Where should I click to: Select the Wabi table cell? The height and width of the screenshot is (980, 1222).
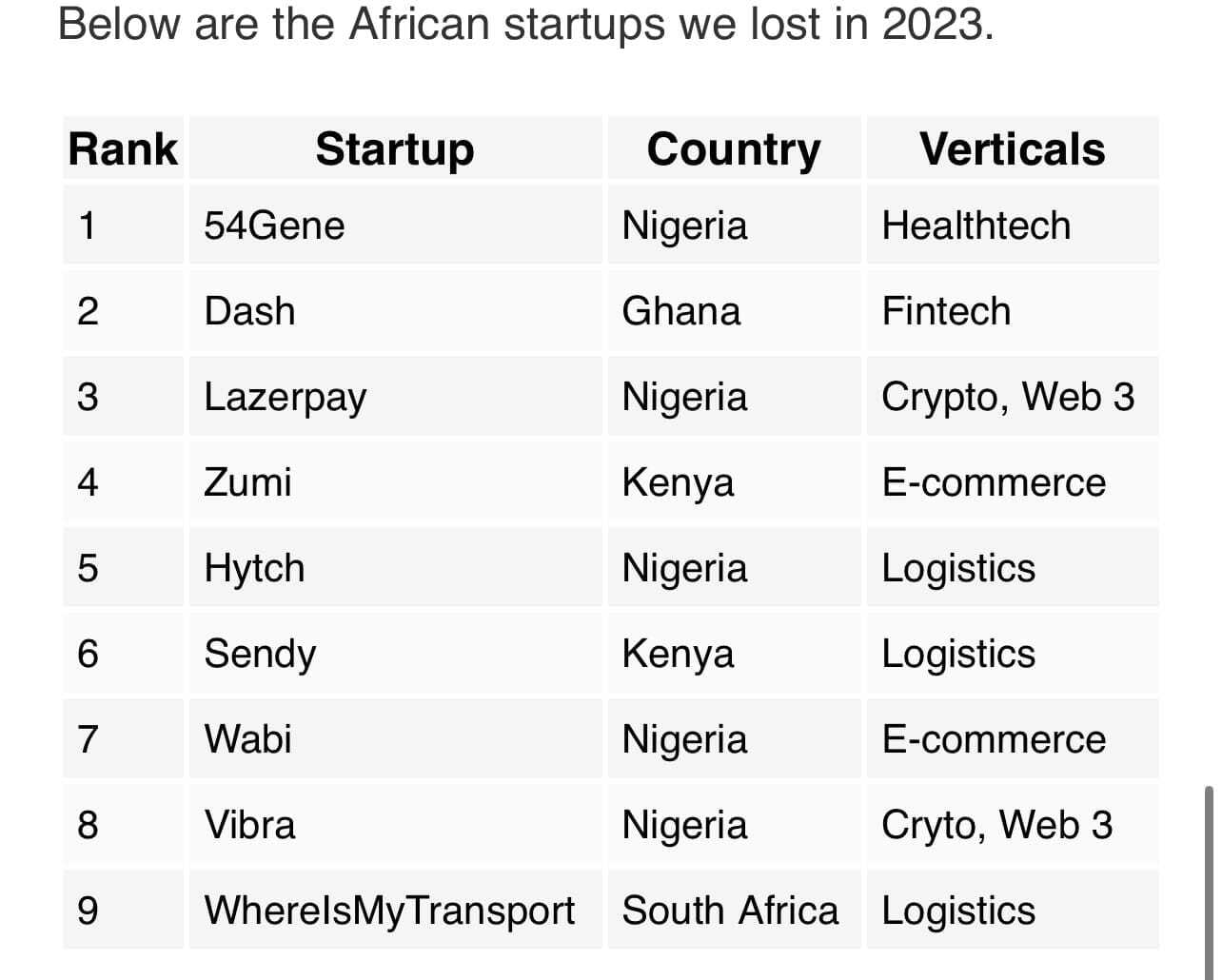395,739
